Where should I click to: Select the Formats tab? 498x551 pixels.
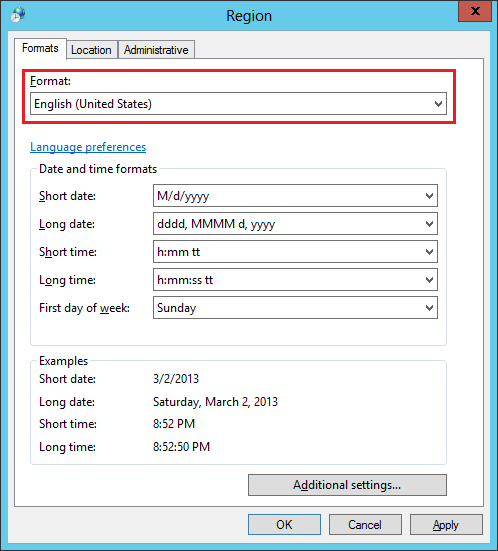pyautogui.click(x=40, y=48)
